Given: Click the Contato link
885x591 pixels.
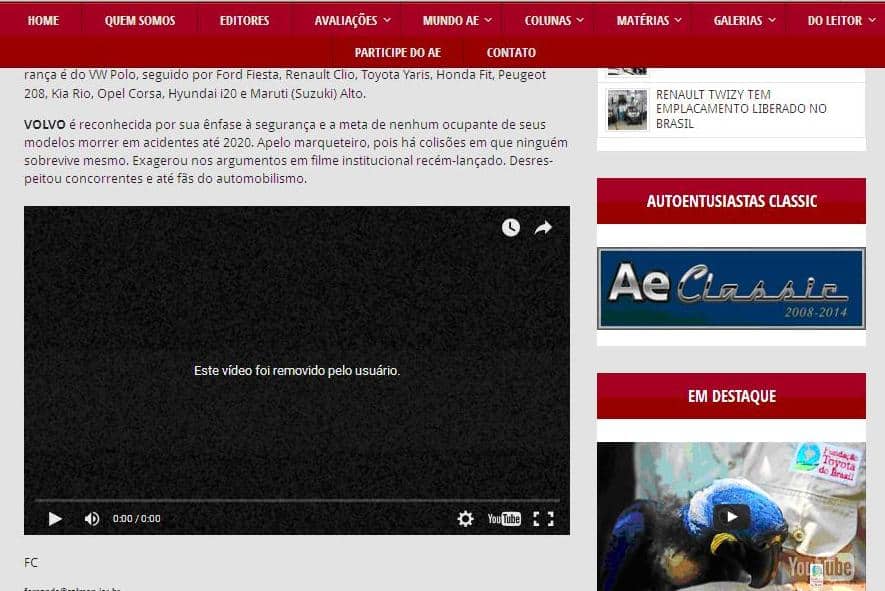Looking at the screenshot, I should (x=511, y=53).
